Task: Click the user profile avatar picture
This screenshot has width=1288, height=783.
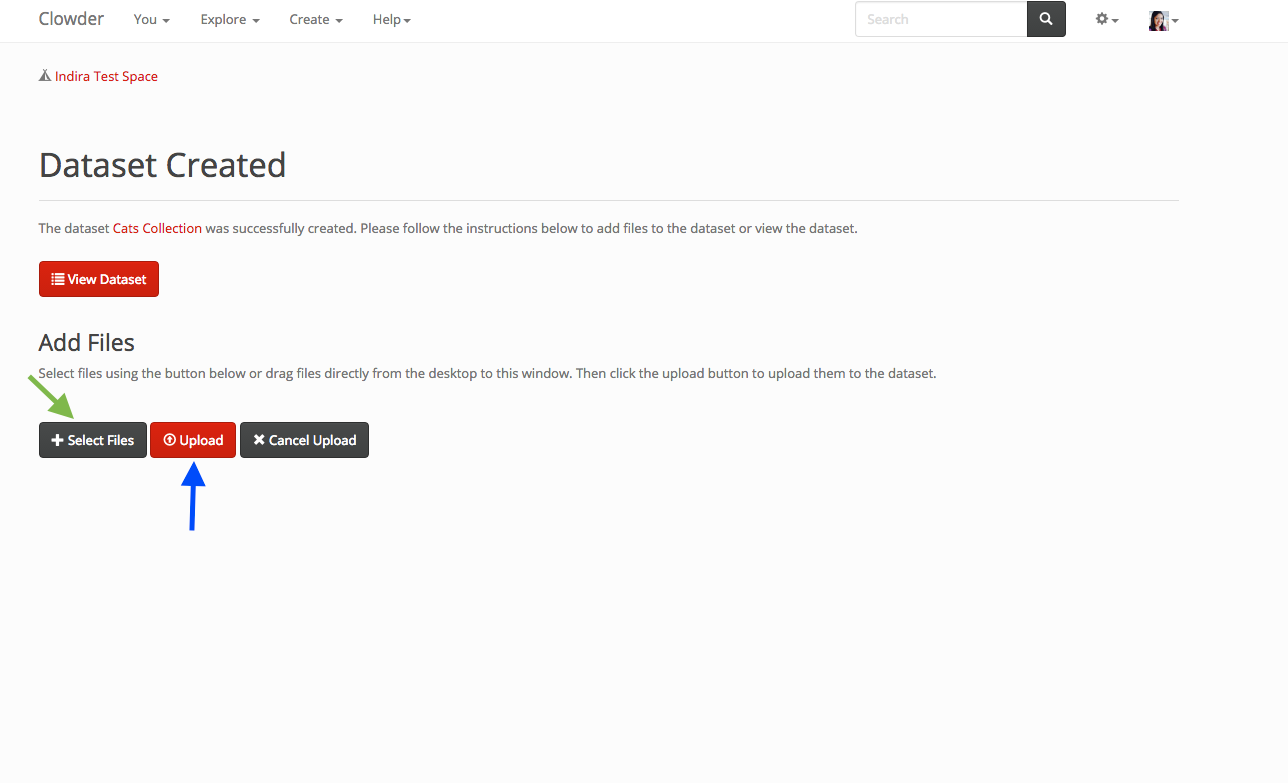Action: coord(1158,20)
